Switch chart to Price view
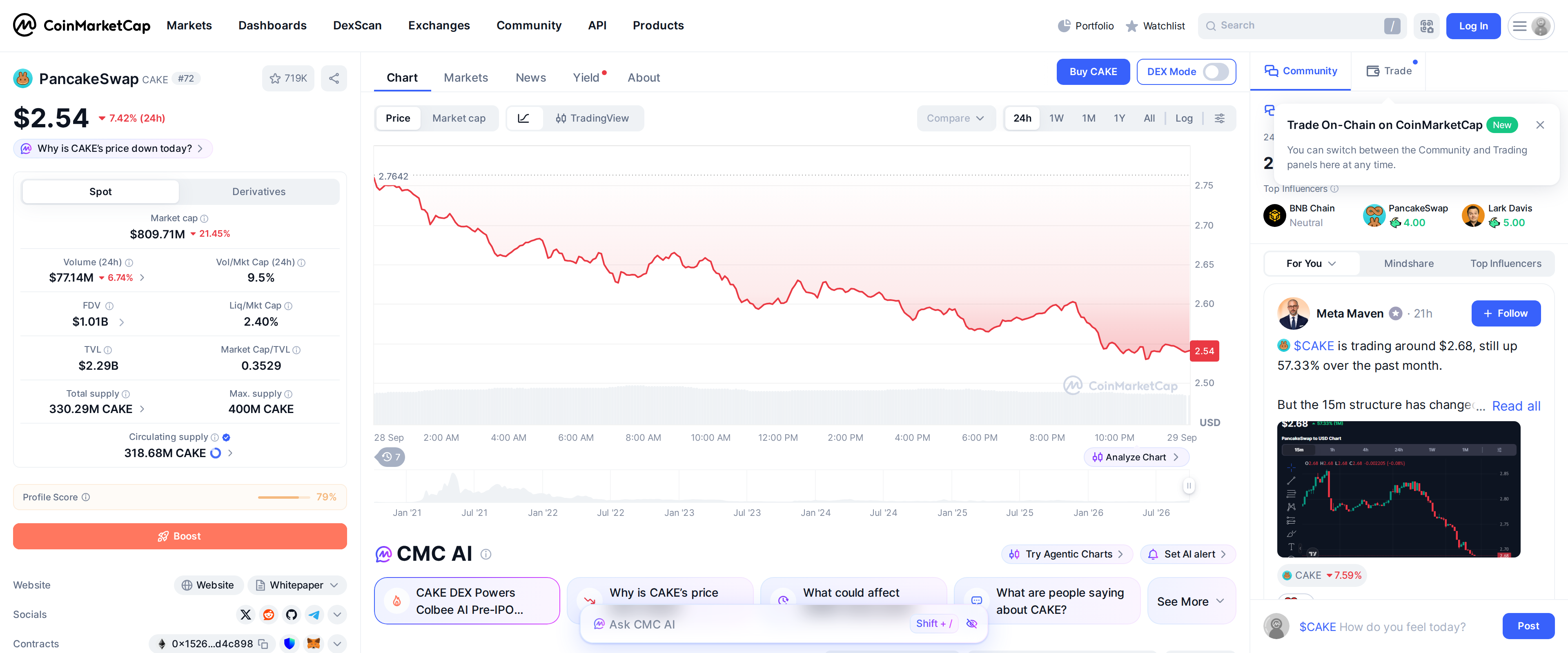The height and width of the screenshot is (653, 1568). 398,118
